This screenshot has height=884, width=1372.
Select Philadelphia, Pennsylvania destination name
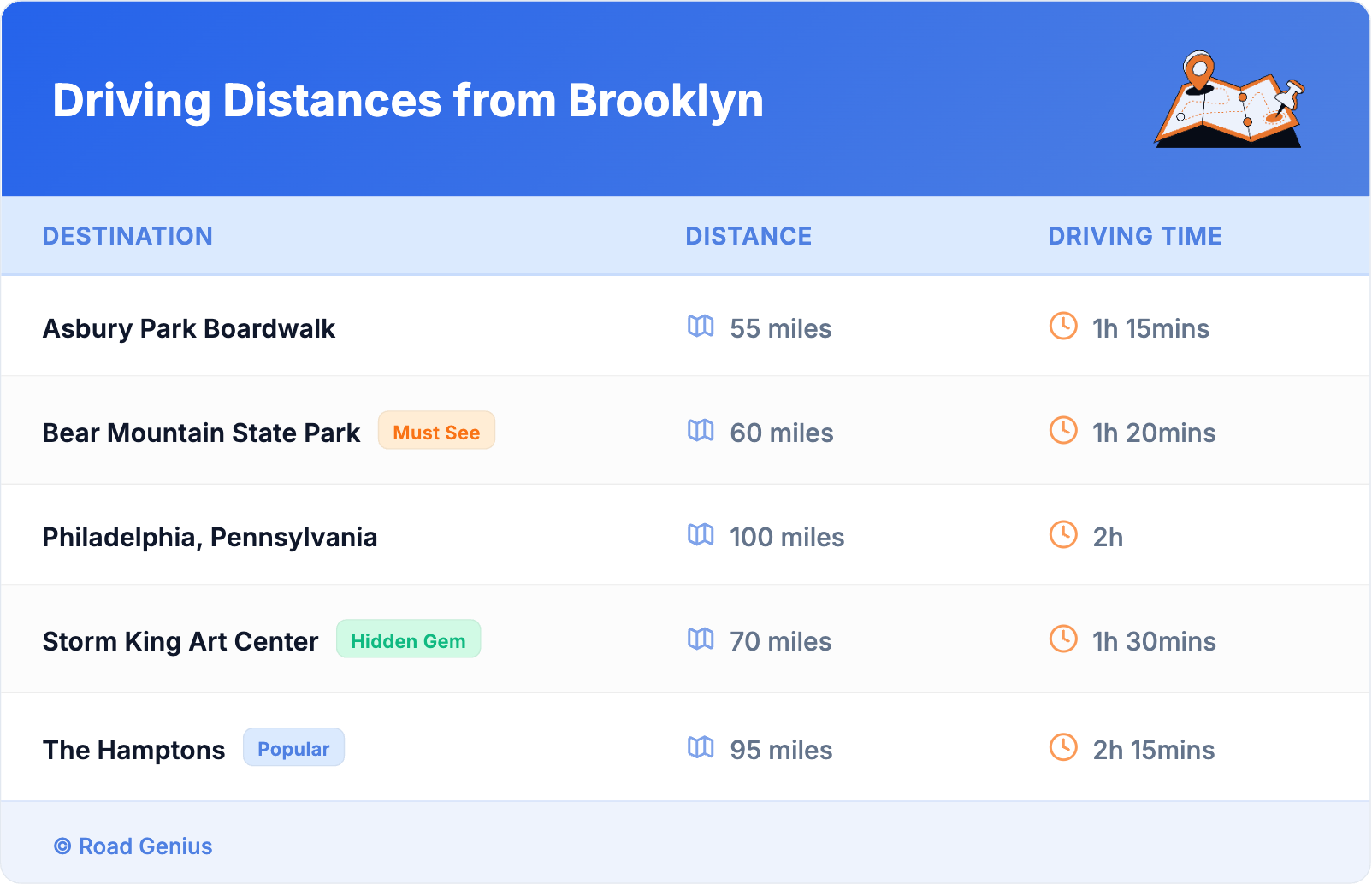pos(210,538)
